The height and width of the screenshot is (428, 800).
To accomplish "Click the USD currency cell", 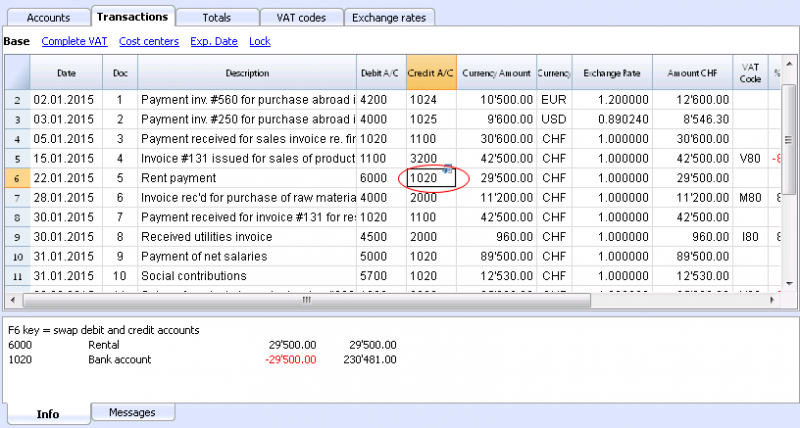I will (554, 119).
